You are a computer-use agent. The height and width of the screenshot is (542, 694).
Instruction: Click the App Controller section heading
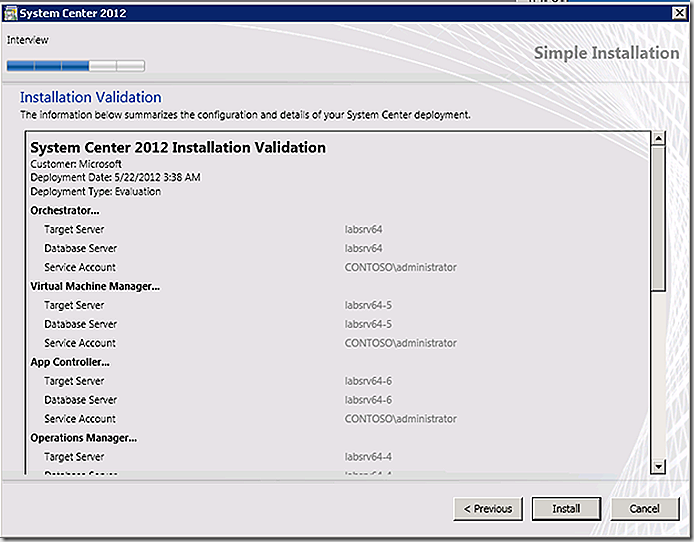coord(70,362)
